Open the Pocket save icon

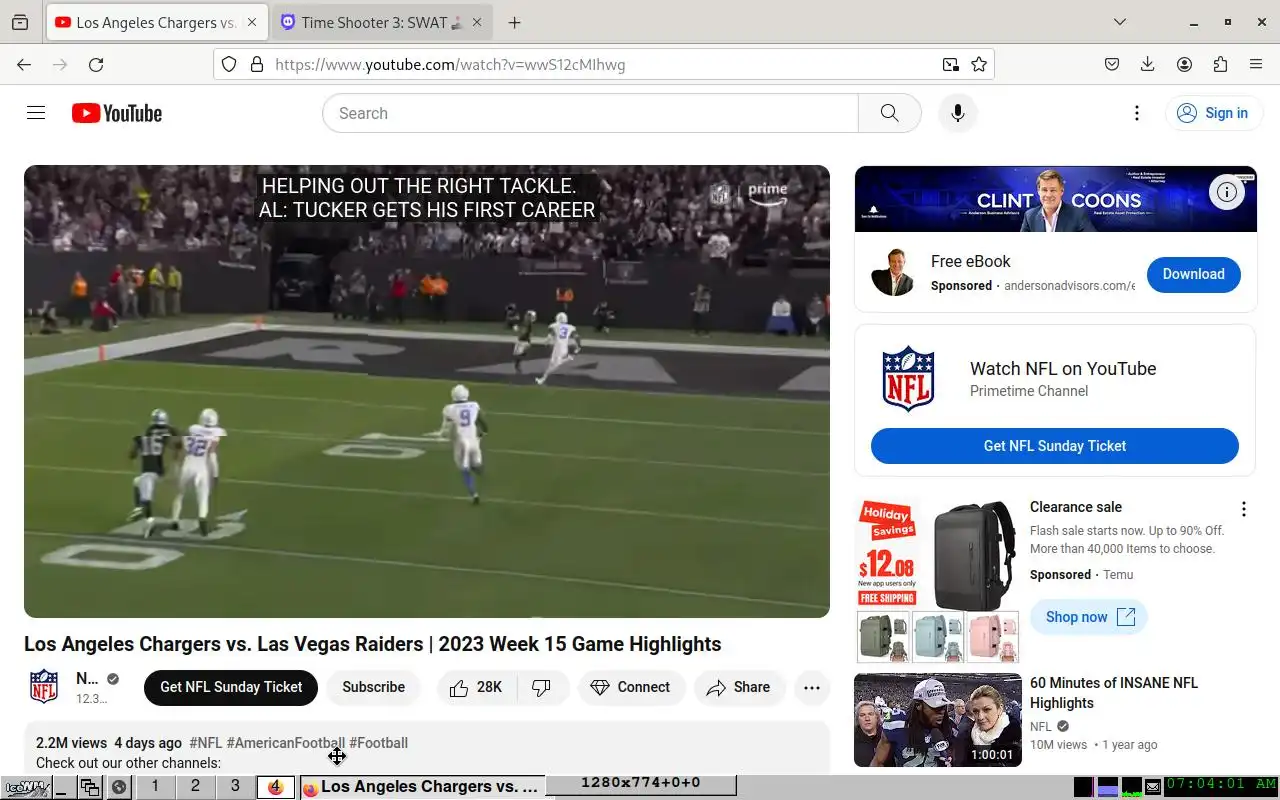[1112, 64]
